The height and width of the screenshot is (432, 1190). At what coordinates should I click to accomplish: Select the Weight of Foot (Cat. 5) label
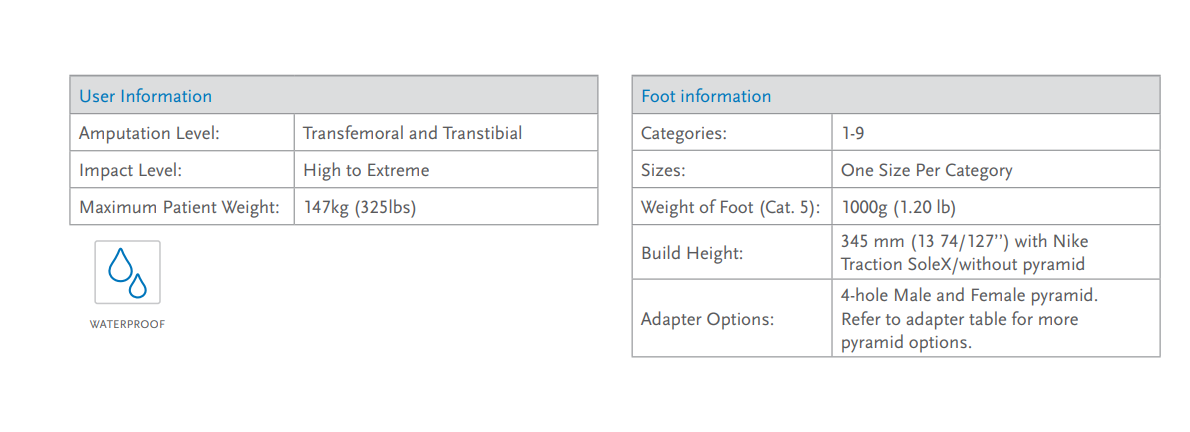tap(731, 207)
